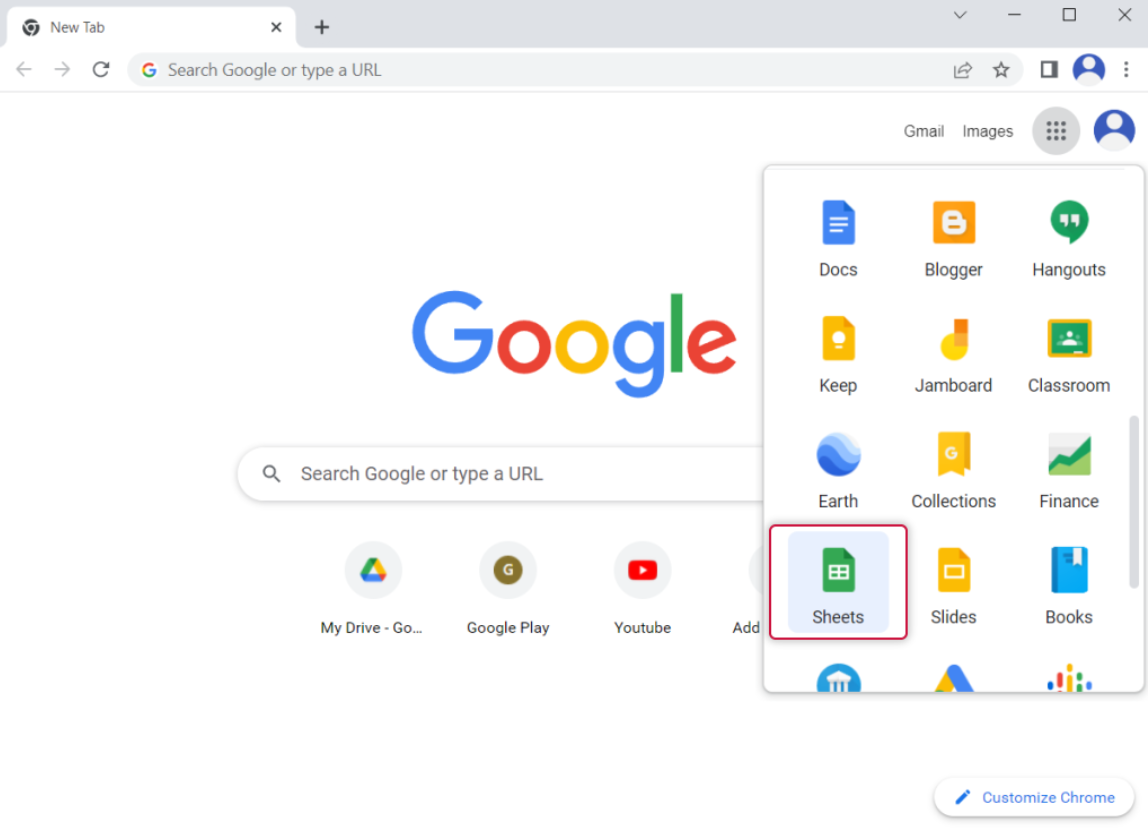
Task: Open Google Slides app
Action: [x=953, y=584]
